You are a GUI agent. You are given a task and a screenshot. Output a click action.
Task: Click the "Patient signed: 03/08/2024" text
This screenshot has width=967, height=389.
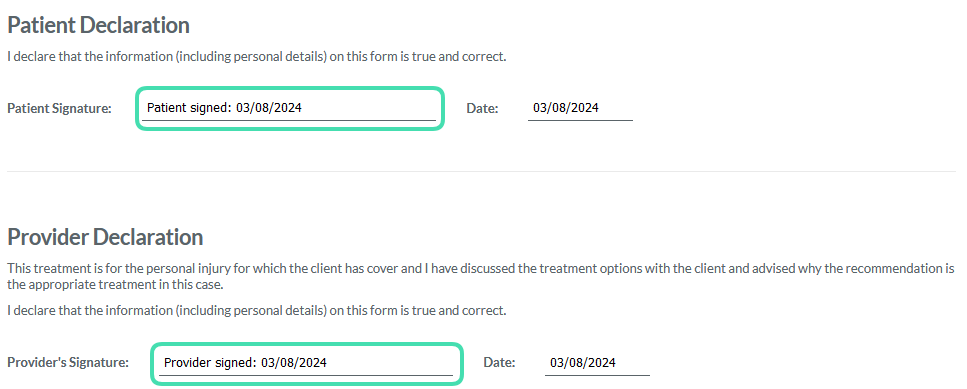(x=224, y=108)
